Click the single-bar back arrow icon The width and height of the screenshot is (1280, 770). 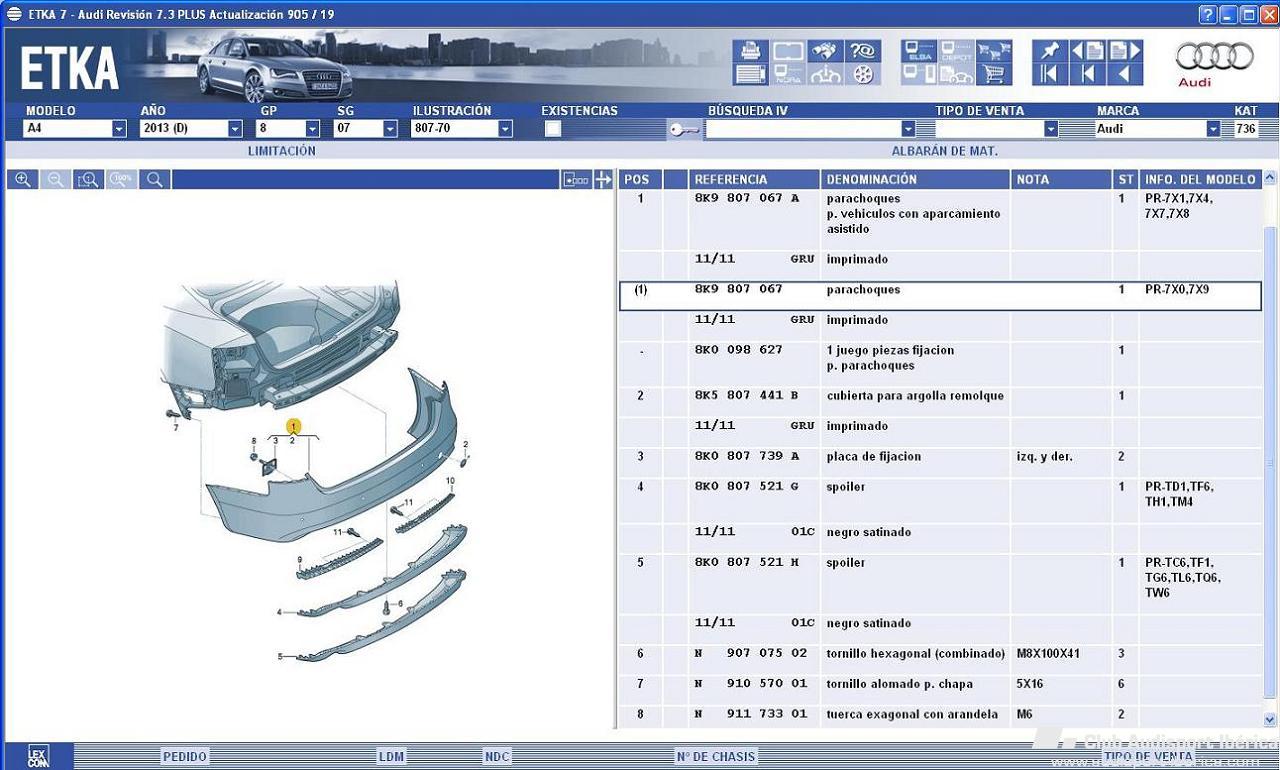pos(1088,74)
